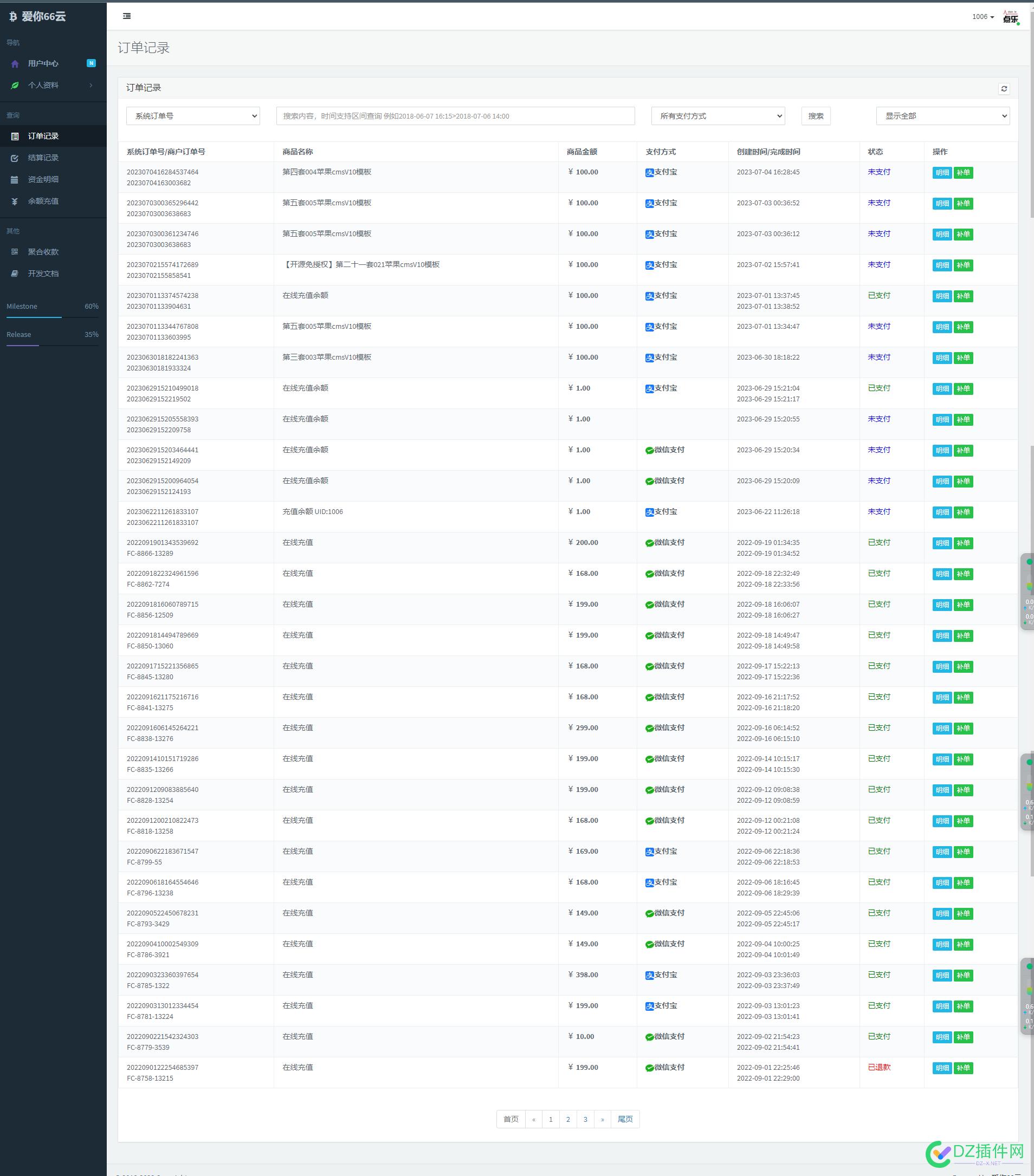Click the grid icon beside 聚合收款
Screen dimensions: 1034x1176
(x=15, y=252)
